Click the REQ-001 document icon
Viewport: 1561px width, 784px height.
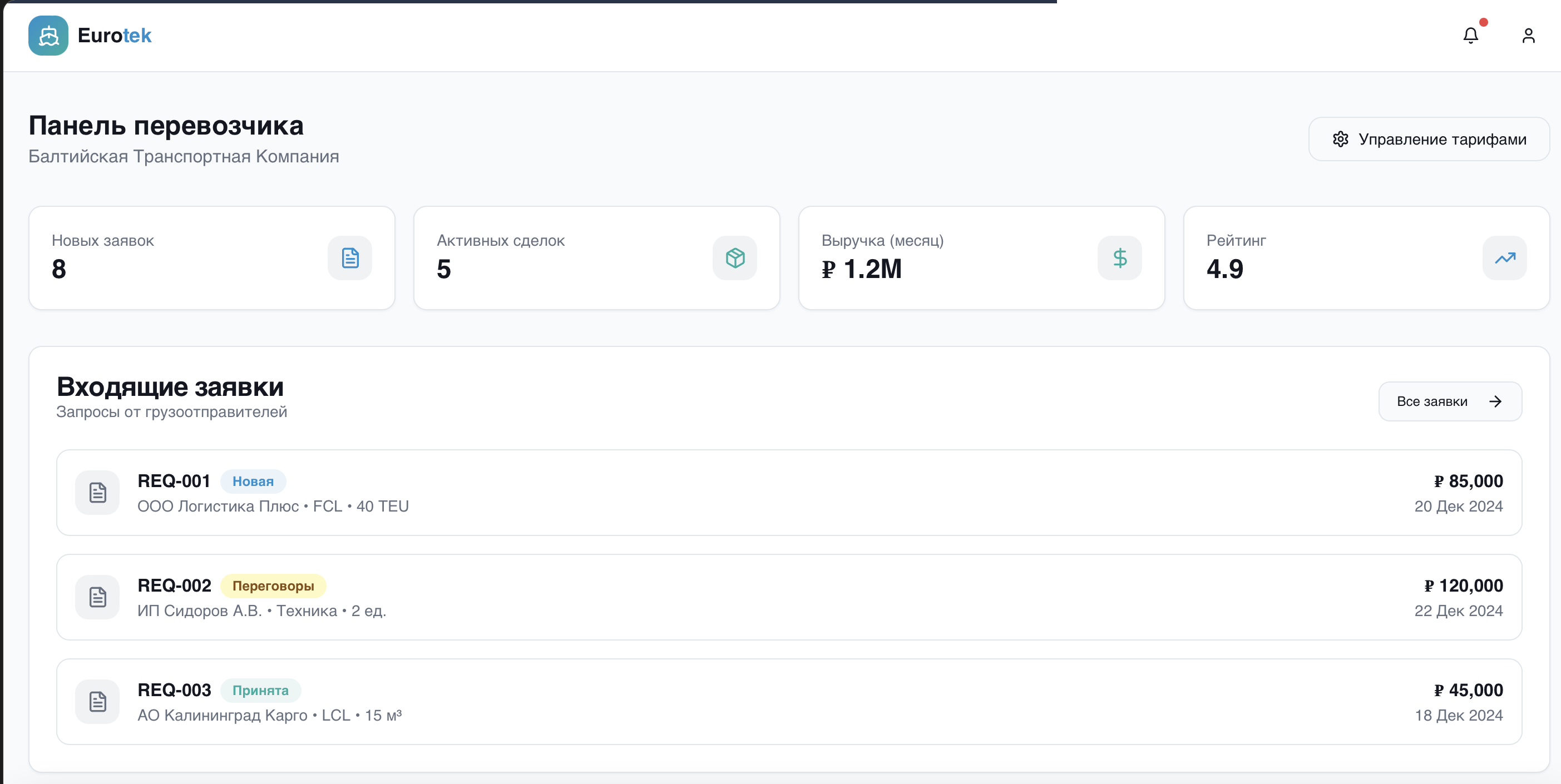tap(97, 493)
